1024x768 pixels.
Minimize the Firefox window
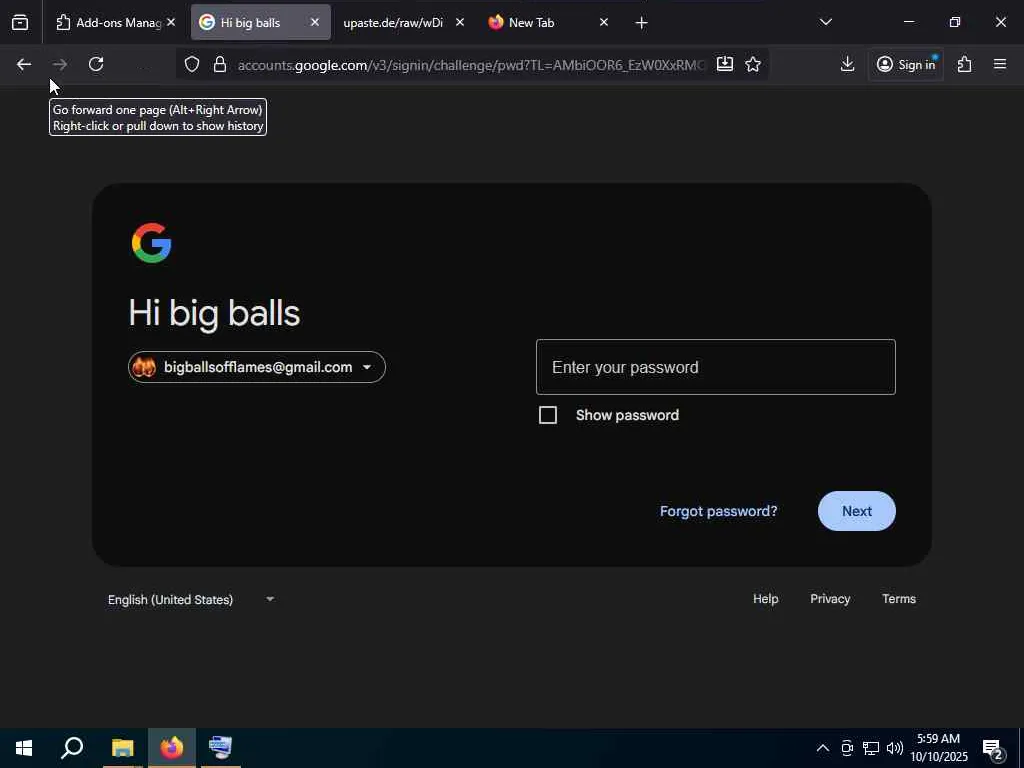(908, 22)
